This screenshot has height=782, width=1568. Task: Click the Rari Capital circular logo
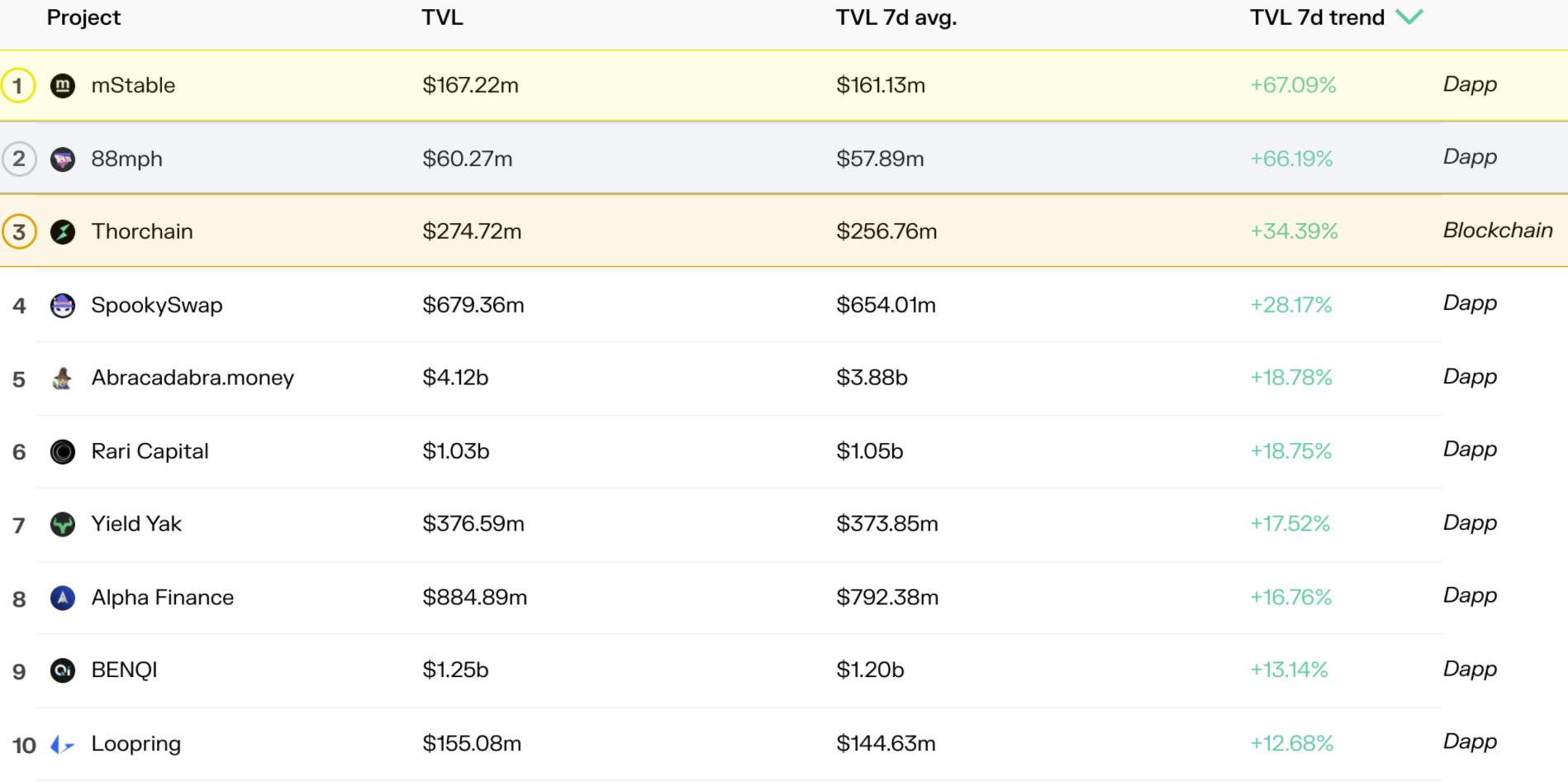[63, 452]
